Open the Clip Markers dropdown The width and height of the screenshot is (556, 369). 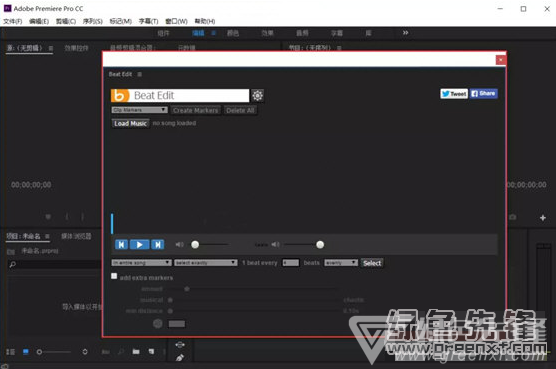coord(139,110)
